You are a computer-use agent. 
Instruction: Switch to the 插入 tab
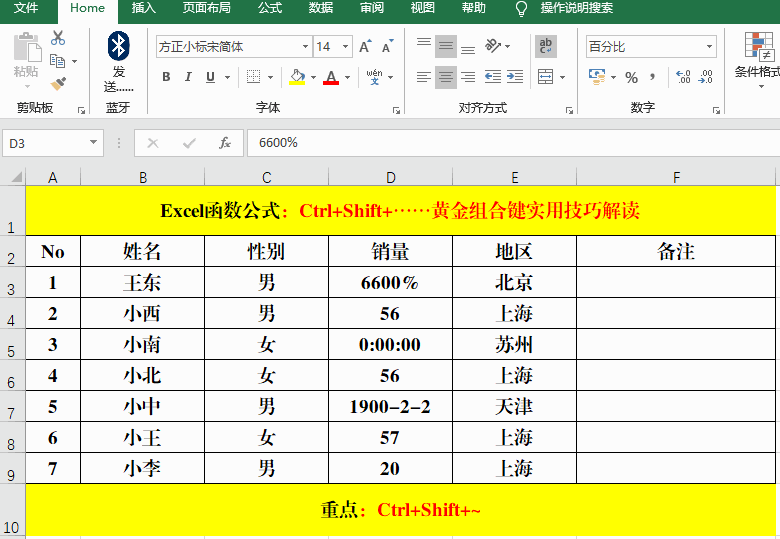(144, 8)
